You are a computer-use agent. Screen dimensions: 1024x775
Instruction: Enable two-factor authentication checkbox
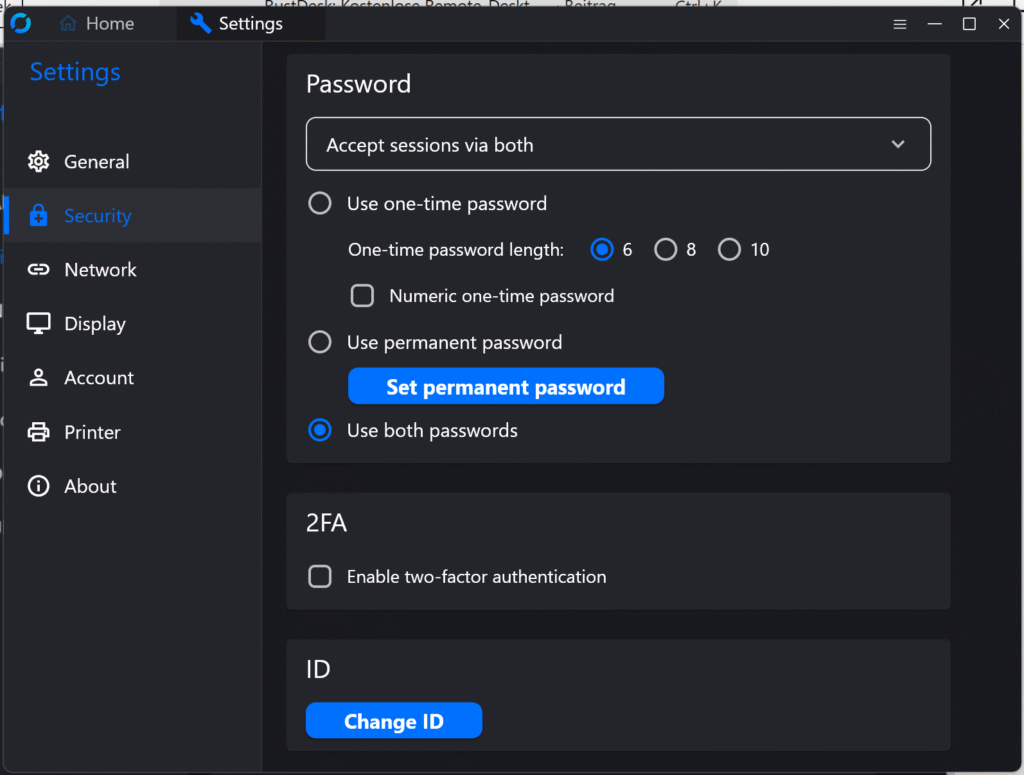coord(320,577)
